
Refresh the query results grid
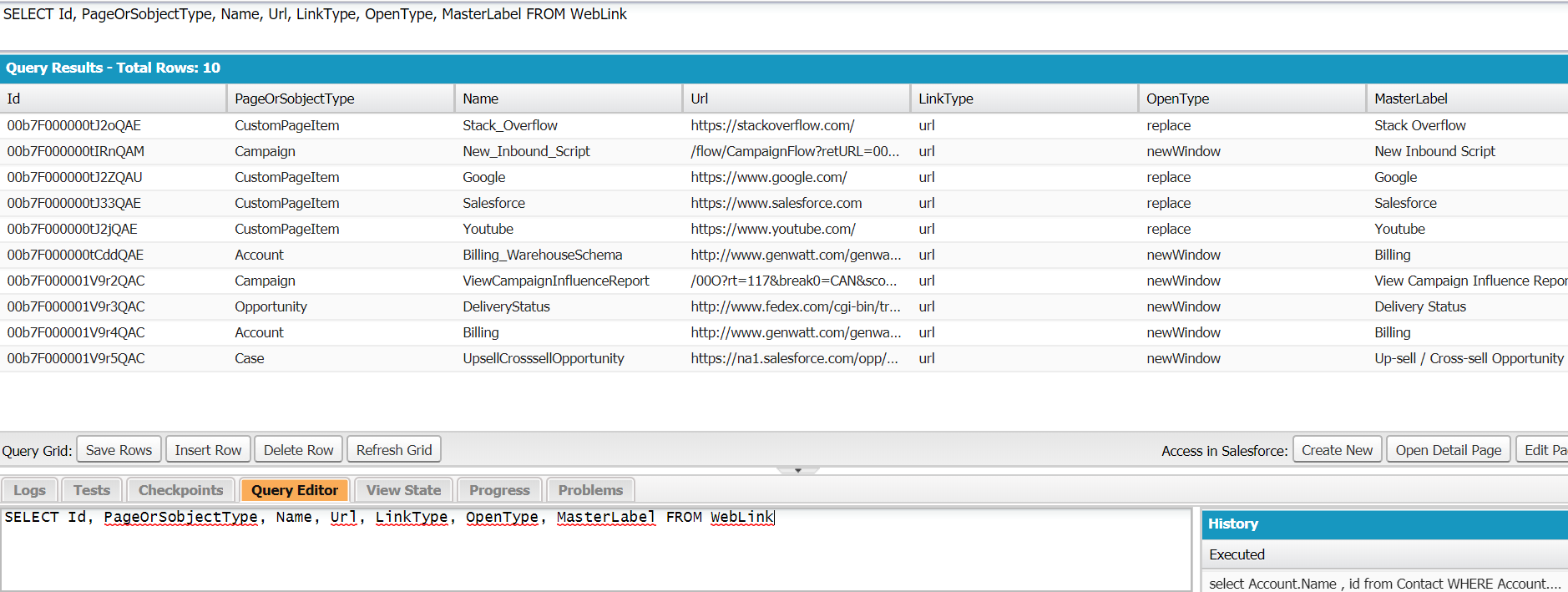tap(393, 450)
